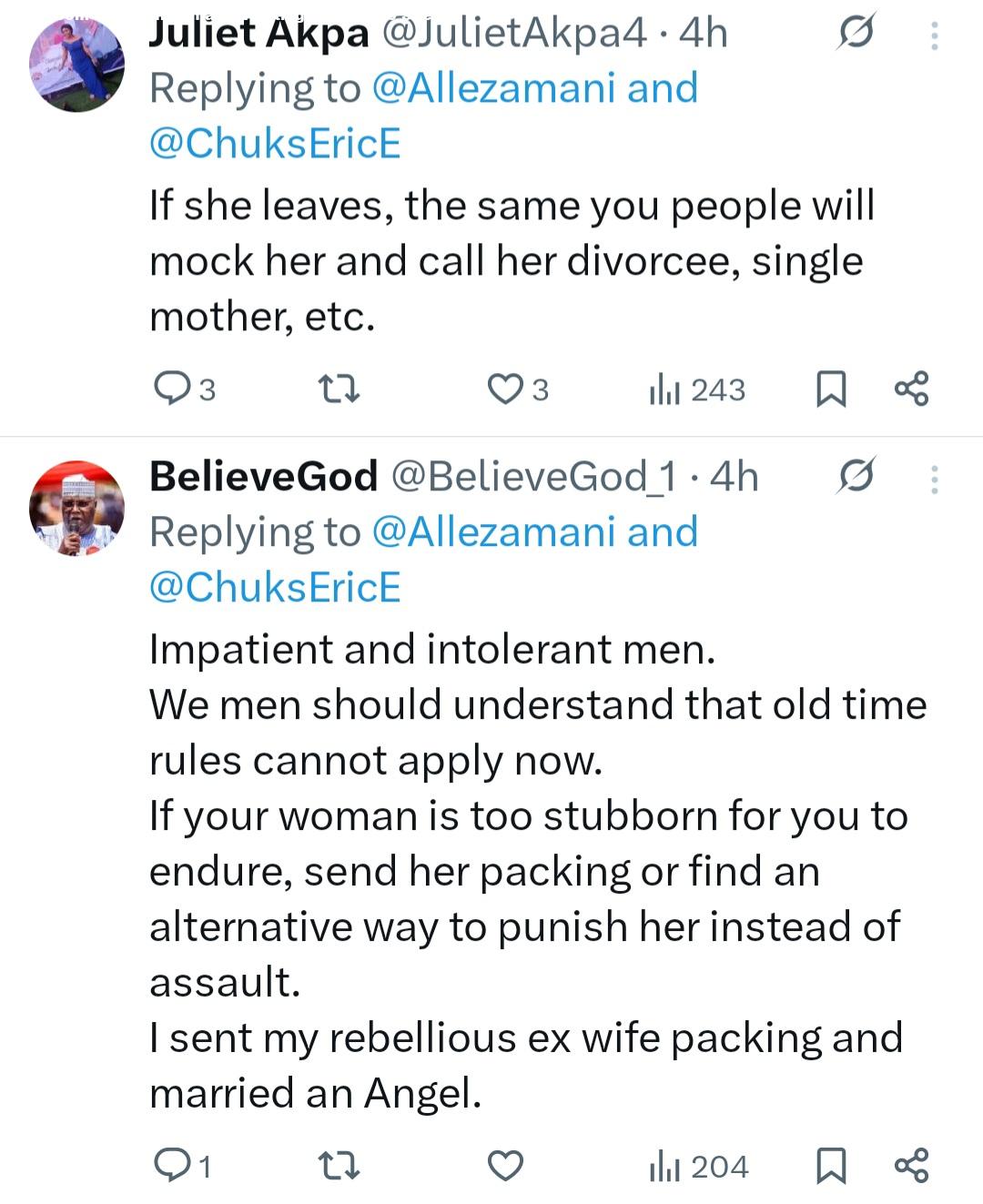Share Juliet Akpa's tweet
This screenshot has width=983, height=1204.
point(911,389)
